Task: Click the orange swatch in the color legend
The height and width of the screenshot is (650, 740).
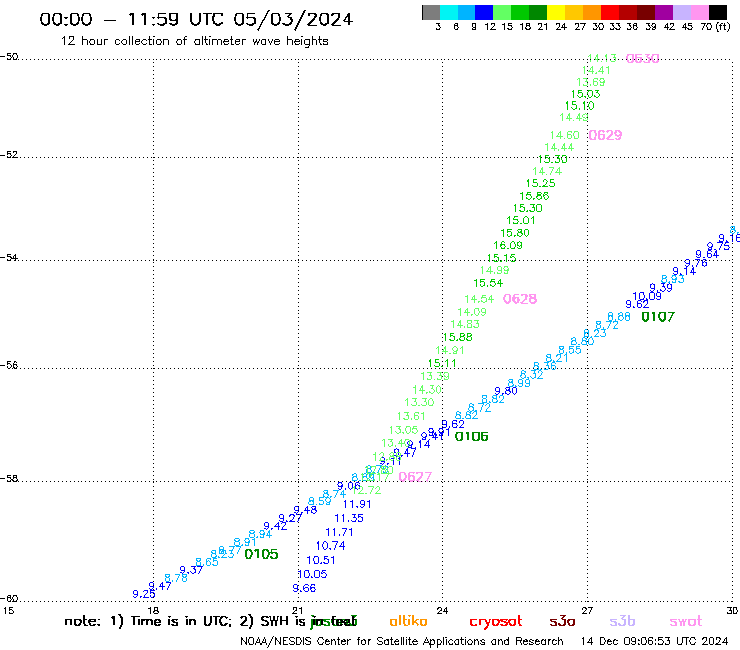Action: pyautogui.click(x=592, y=12)
